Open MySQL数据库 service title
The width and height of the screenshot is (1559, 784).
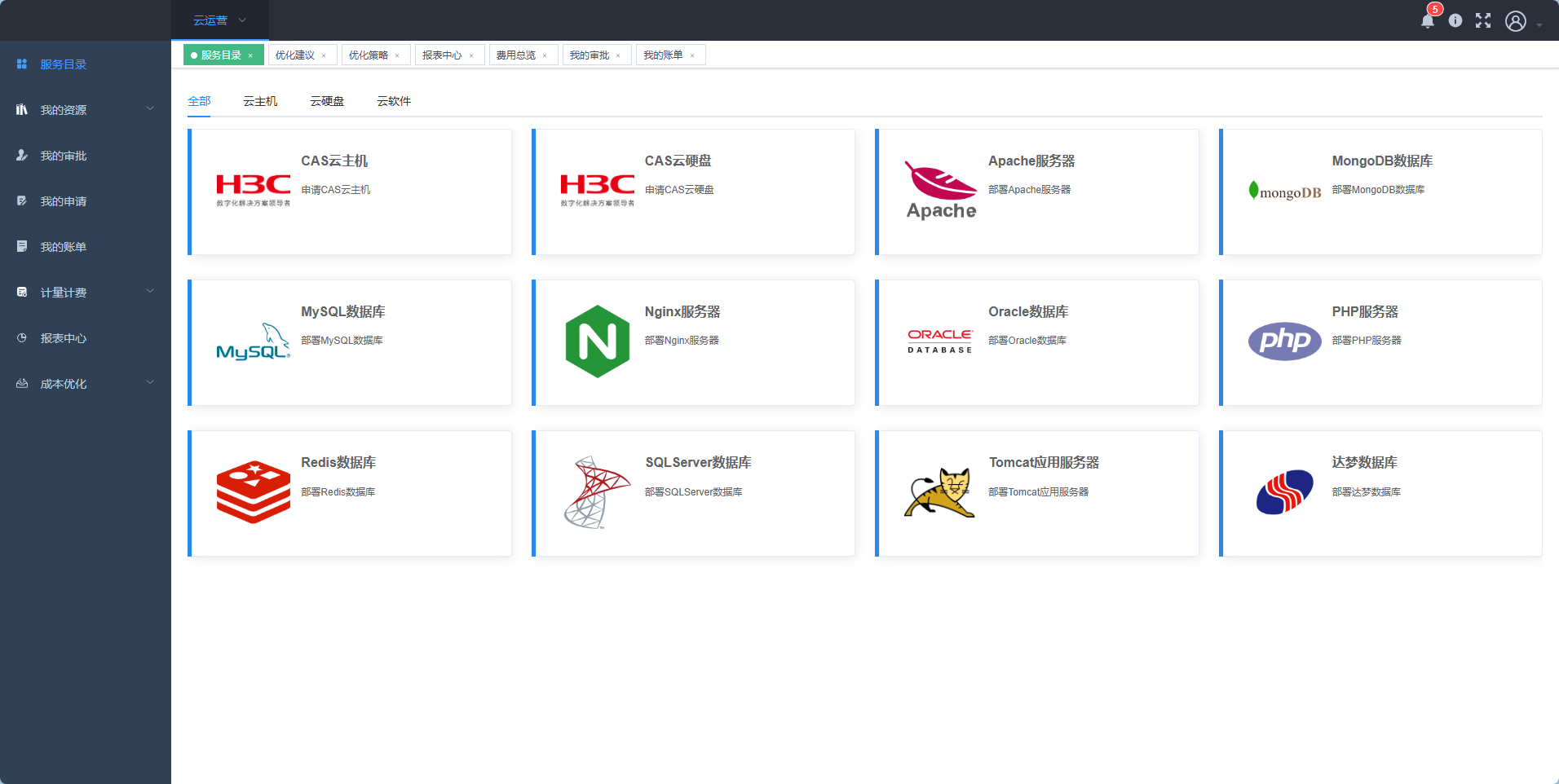point(343,311)
